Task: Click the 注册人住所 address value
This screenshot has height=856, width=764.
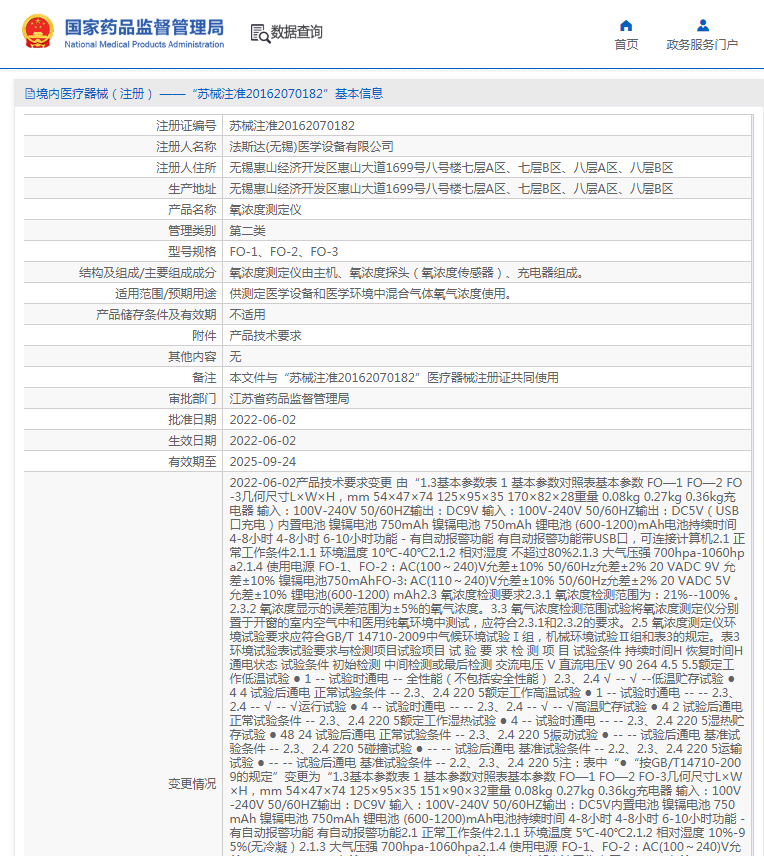Action: [451, 168]
